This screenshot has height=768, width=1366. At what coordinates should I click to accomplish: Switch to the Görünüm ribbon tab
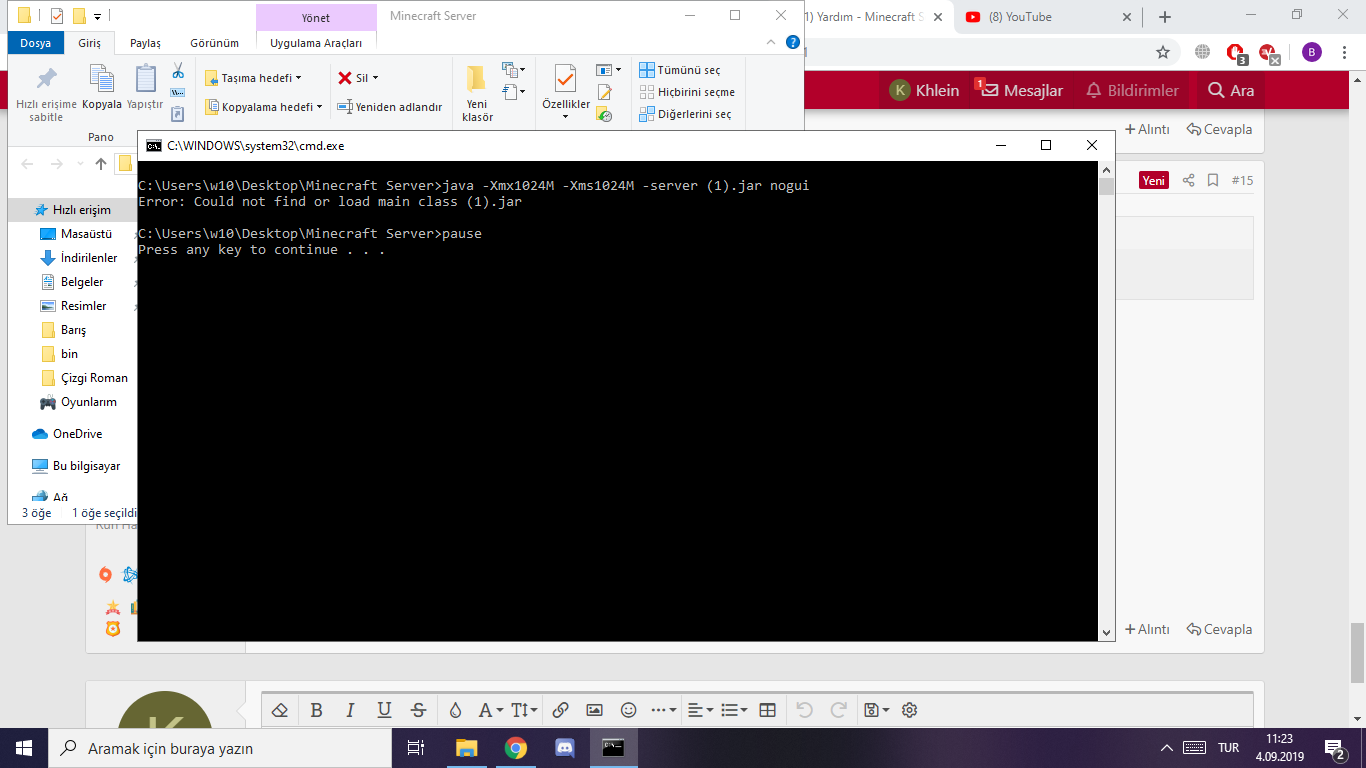tap(214, 43)
